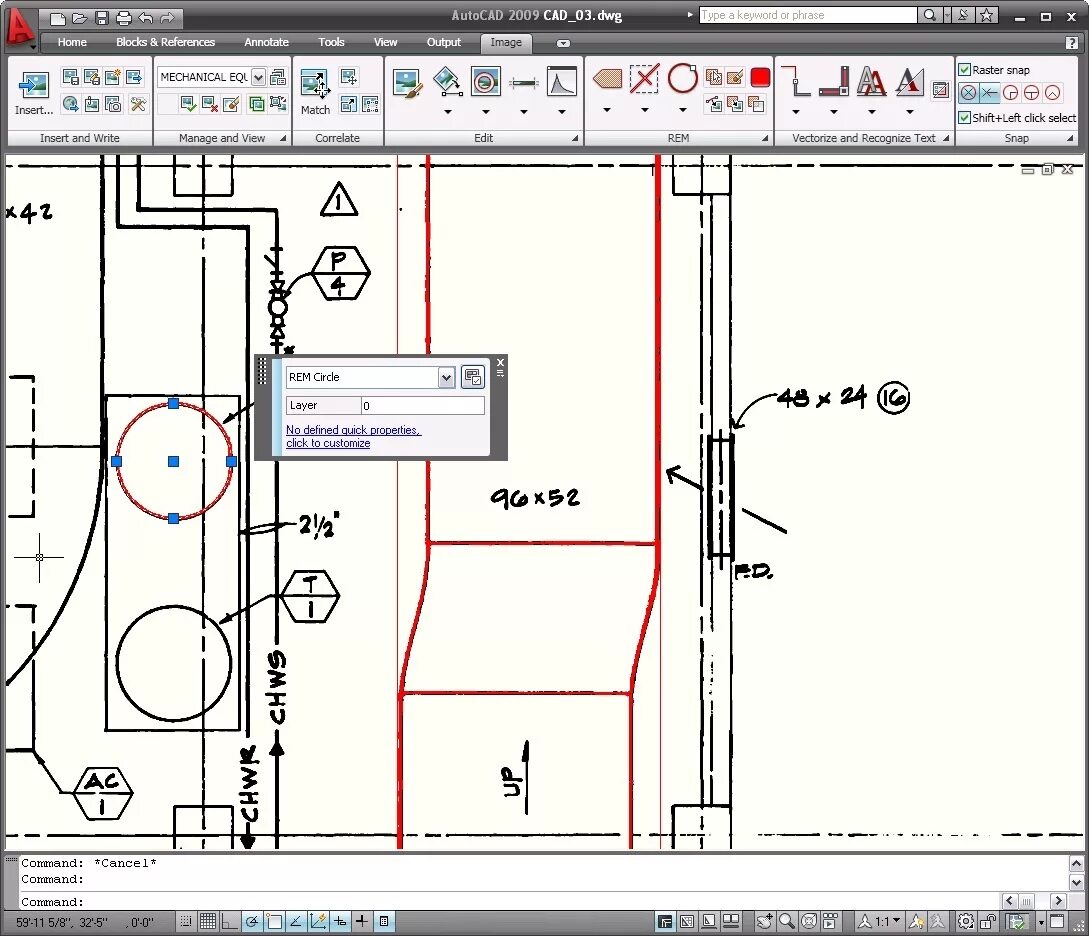Switch to the Annotate tab
This screenshot has width=1089, height=936.
[266, 42]
